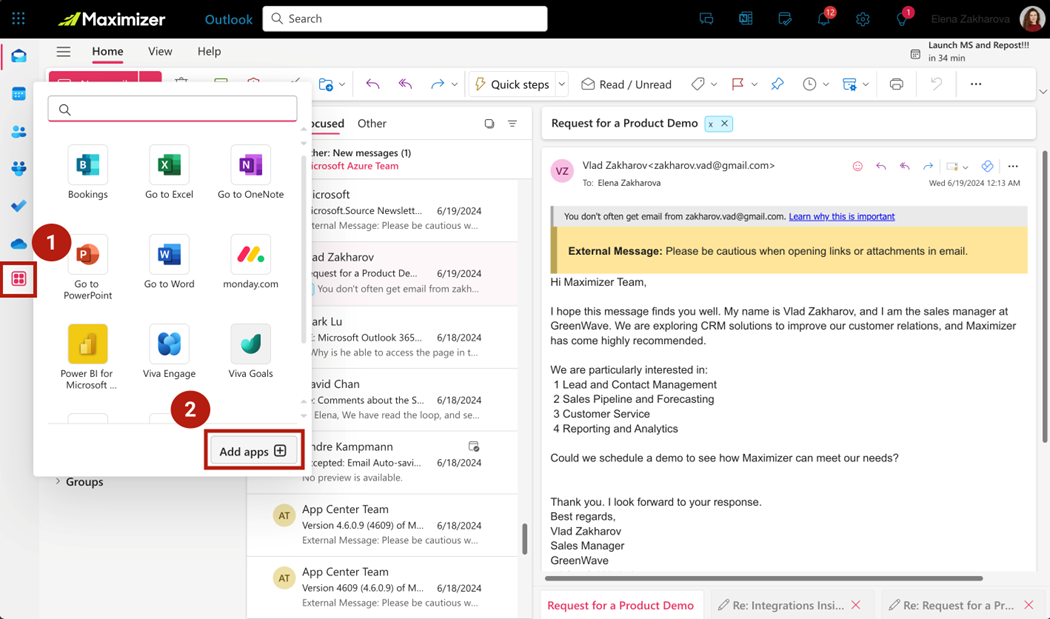This screenshot has height=619, width=1050.
Task: Switch to the View ribbon tab
Action: pos(160,52)
